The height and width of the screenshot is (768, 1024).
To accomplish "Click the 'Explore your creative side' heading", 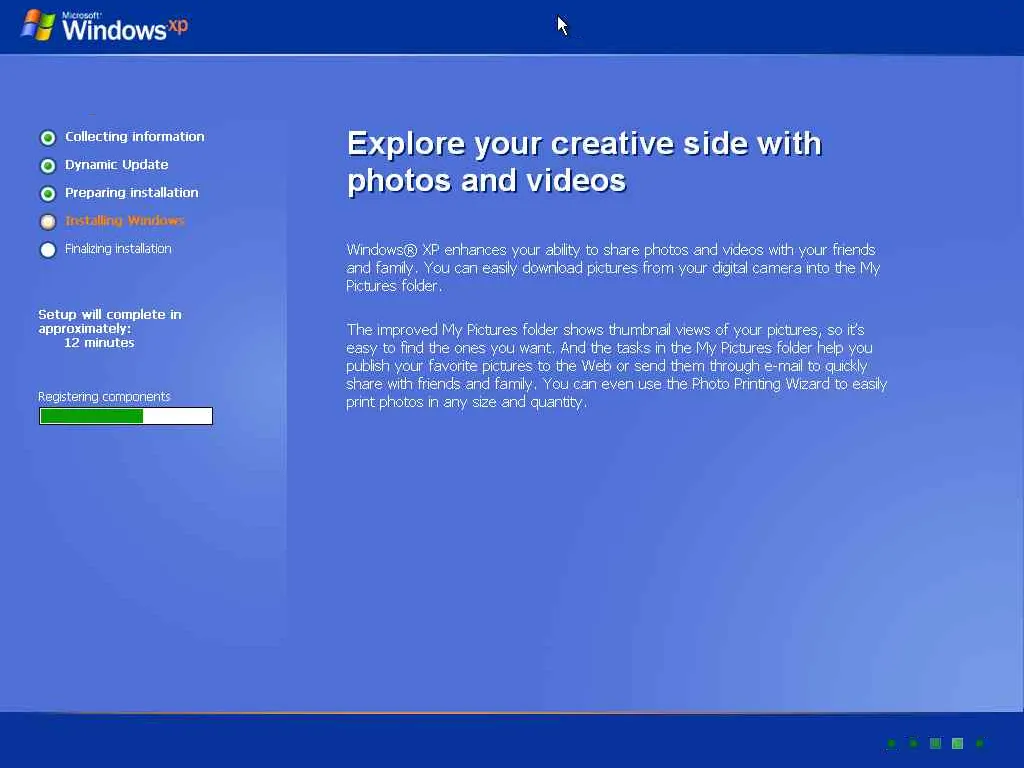I will click(584, 162).
